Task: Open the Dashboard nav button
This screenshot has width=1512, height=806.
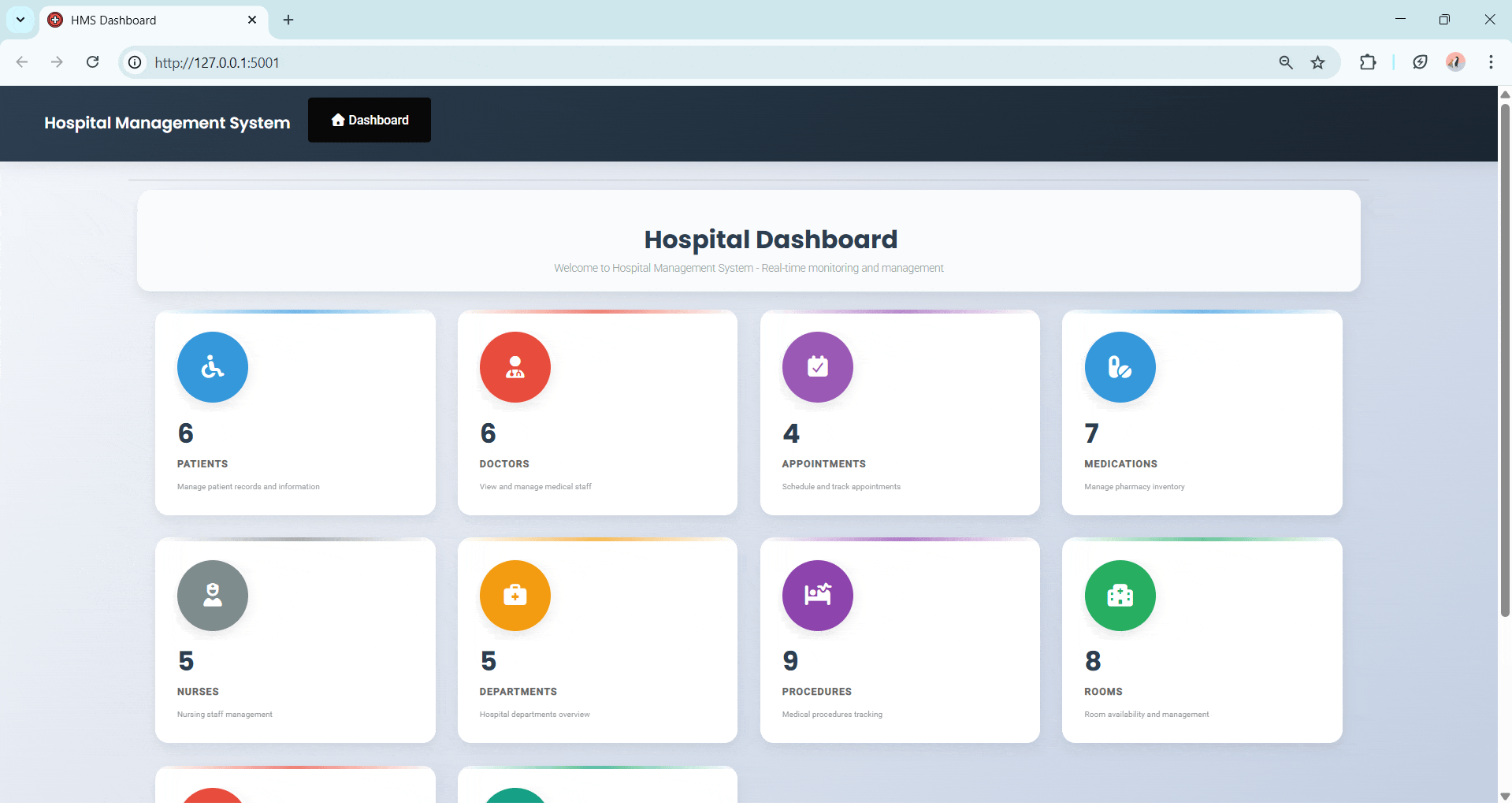Action: click(370, 120)
